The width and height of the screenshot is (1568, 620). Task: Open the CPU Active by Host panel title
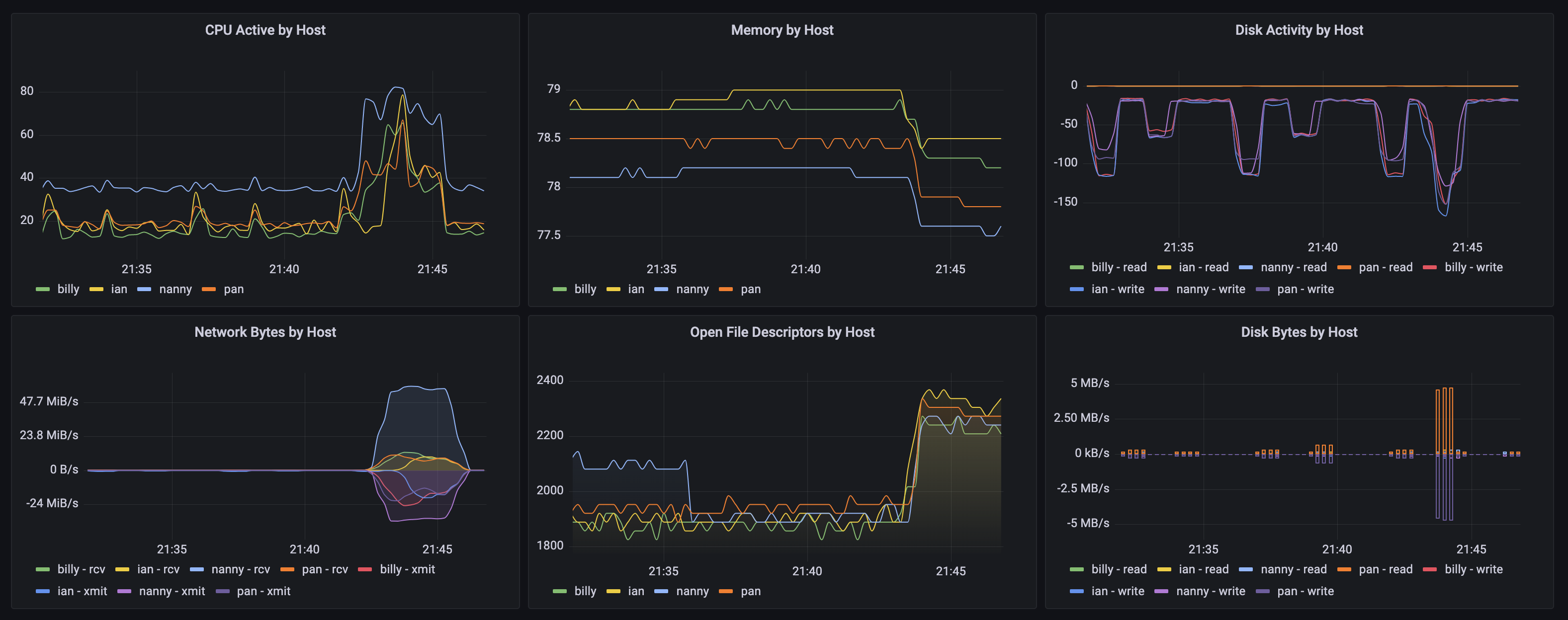[265, 30]
